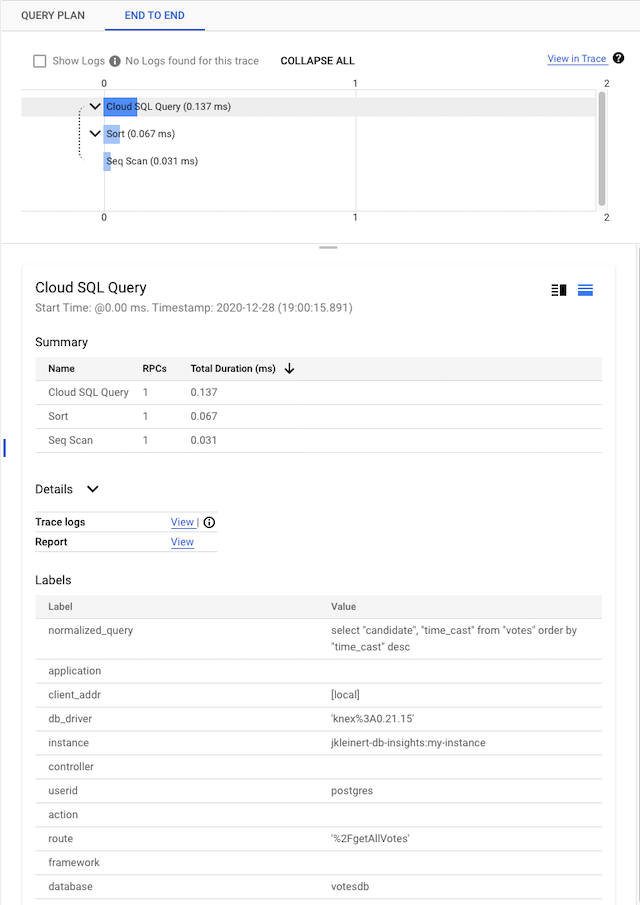Click the info icon beside Trace logs View
This screenshot has height=905, width=640.
tap(209, 522)
